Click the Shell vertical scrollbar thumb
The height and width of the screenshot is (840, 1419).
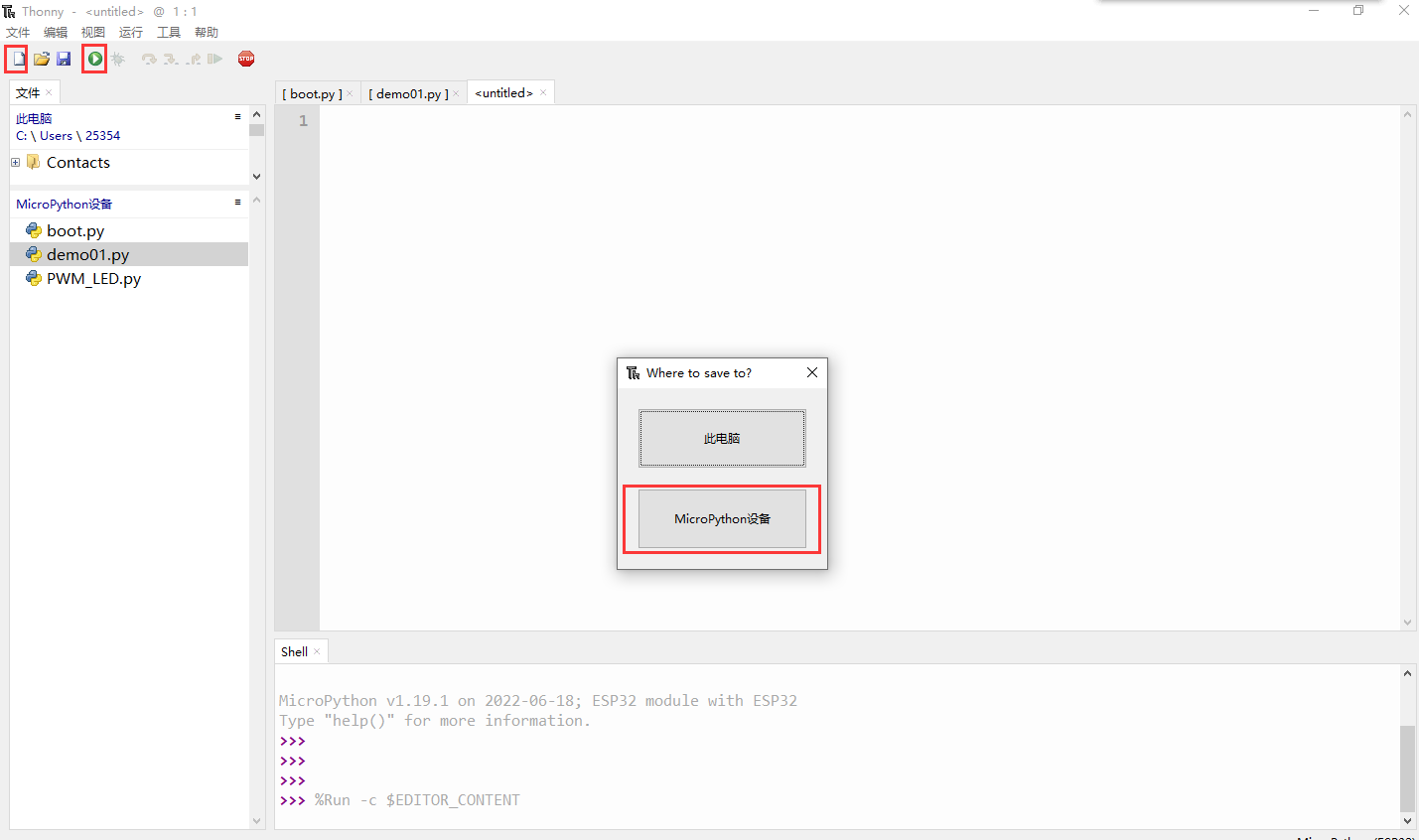(1406, 768)
